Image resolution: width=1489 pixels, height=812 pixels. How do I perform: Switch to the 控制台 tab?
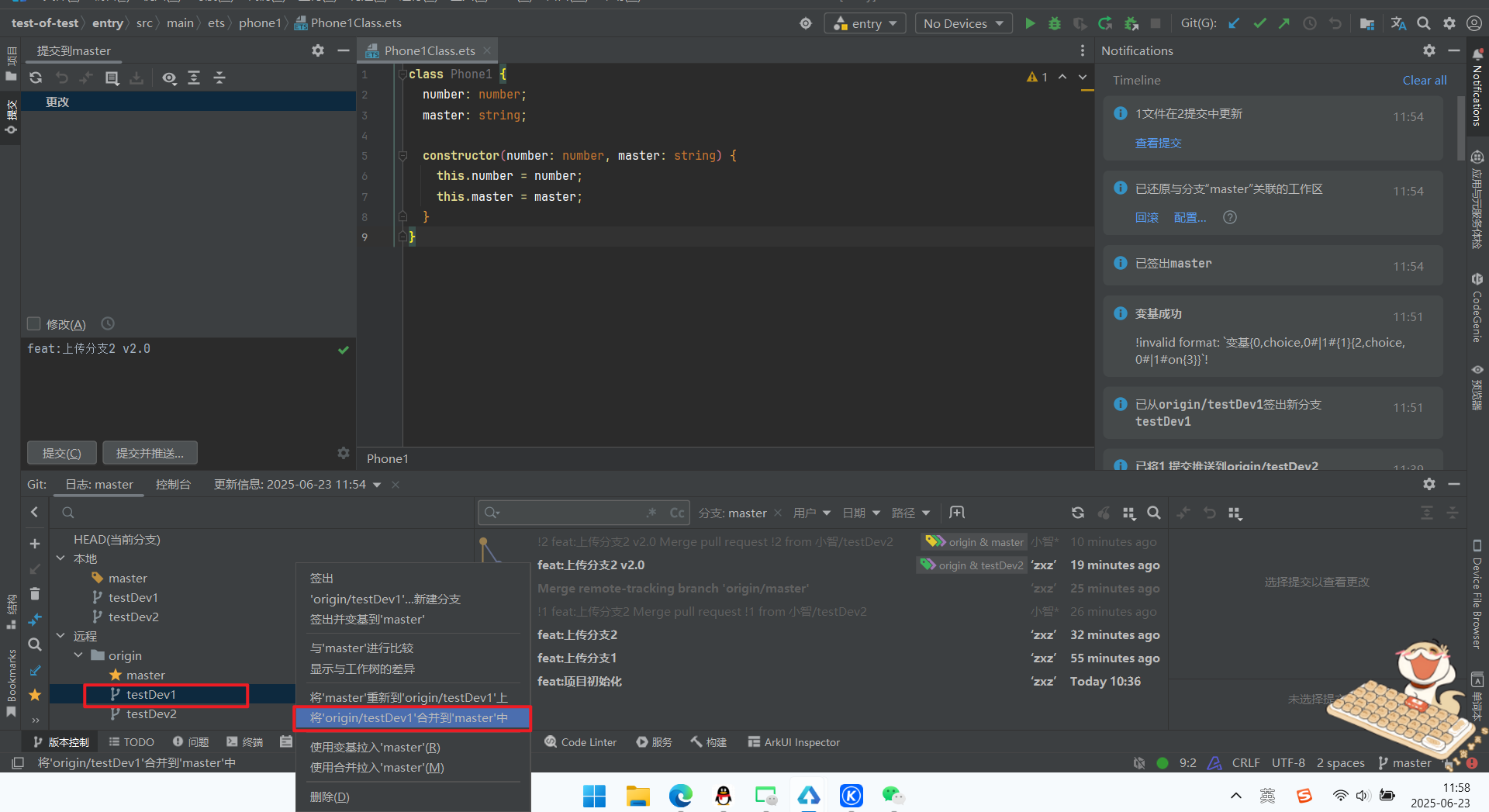(173, 484)
